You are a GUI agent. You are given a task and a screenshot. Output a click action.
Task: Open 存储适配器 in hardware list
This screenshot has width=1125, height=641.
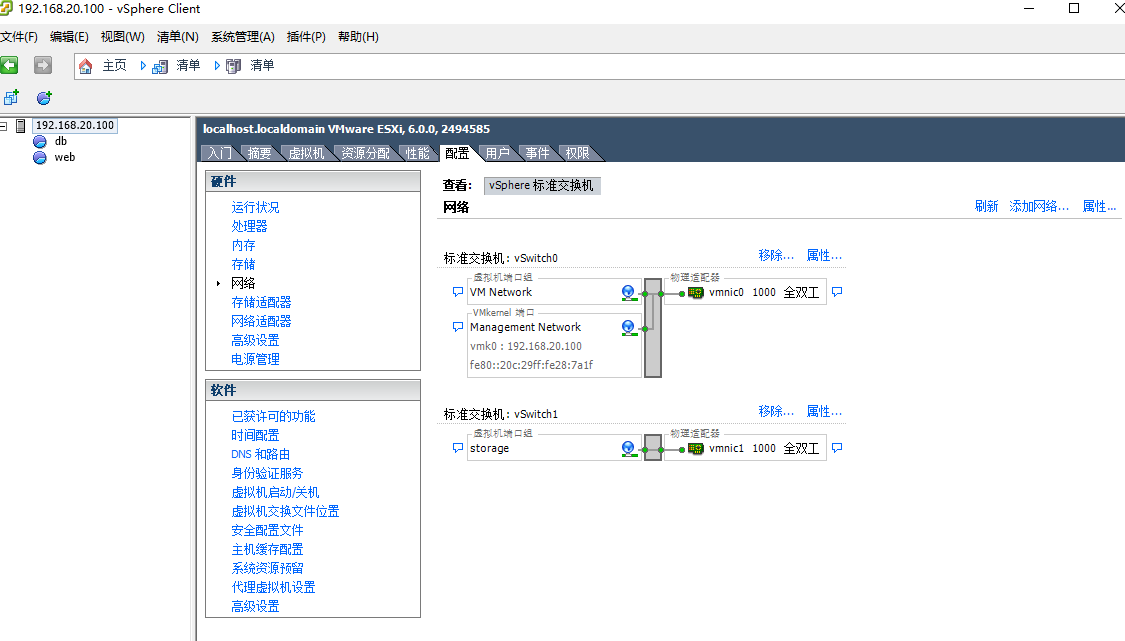point(261,302)
